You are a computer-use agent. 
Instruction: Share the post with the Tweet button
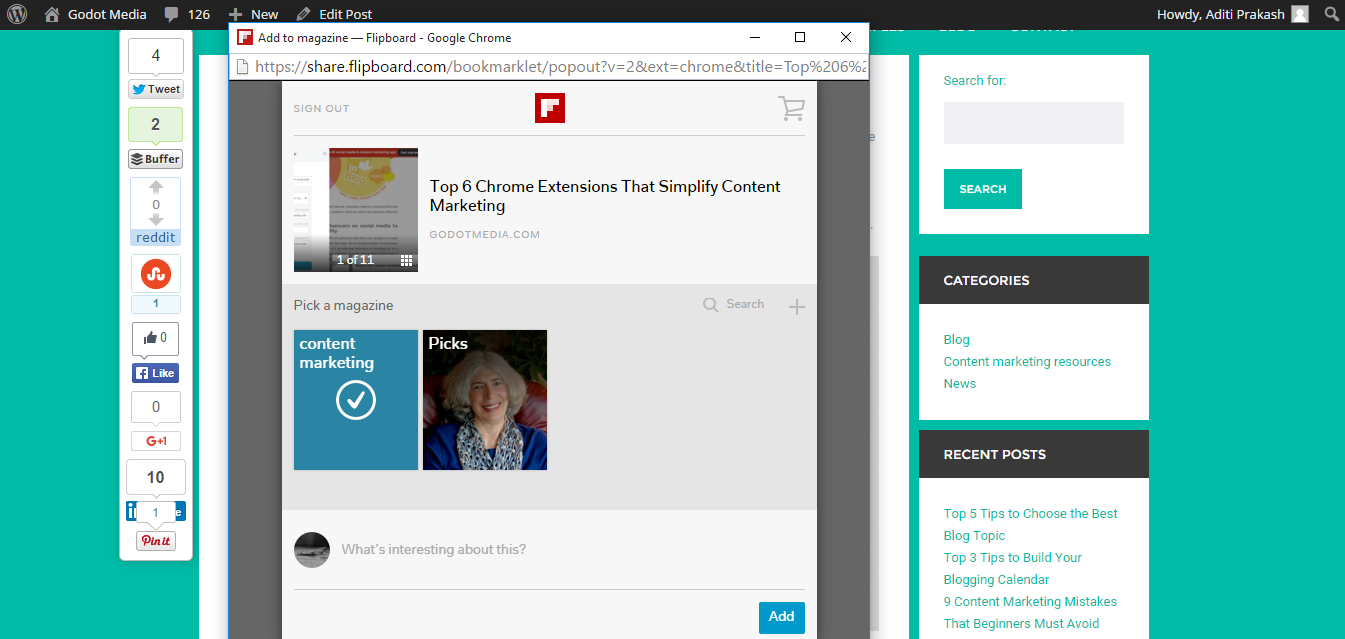tap(155, 89)
